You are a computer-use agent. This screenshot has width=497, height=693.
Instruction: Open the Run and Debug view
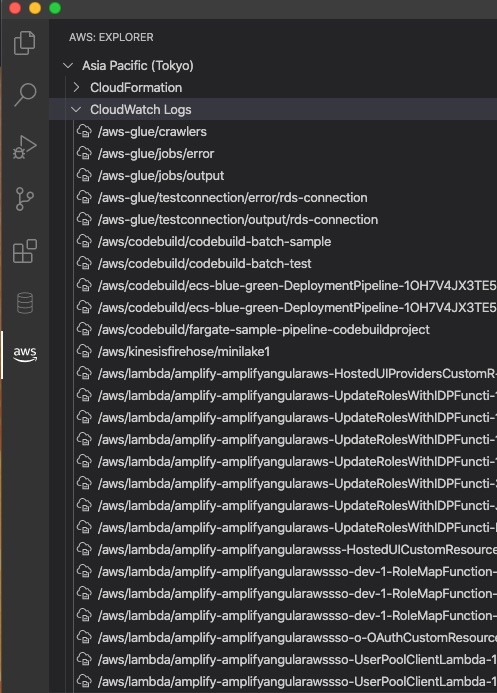pyautogui.click(x=25, y=147)
